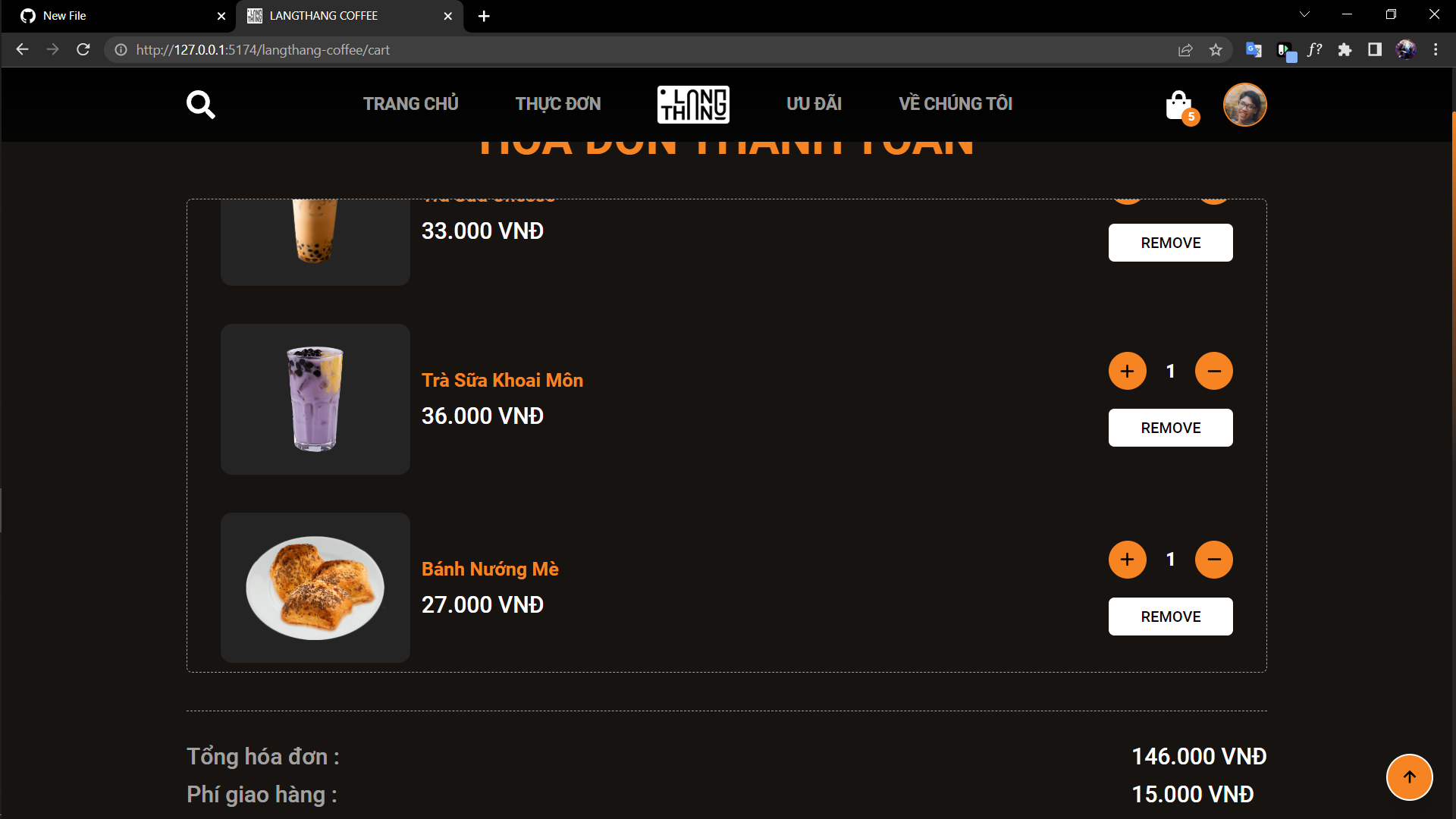Expand the tab search chevron
This screenshot has height=819, width=1456.
[x=1304, y=14]
